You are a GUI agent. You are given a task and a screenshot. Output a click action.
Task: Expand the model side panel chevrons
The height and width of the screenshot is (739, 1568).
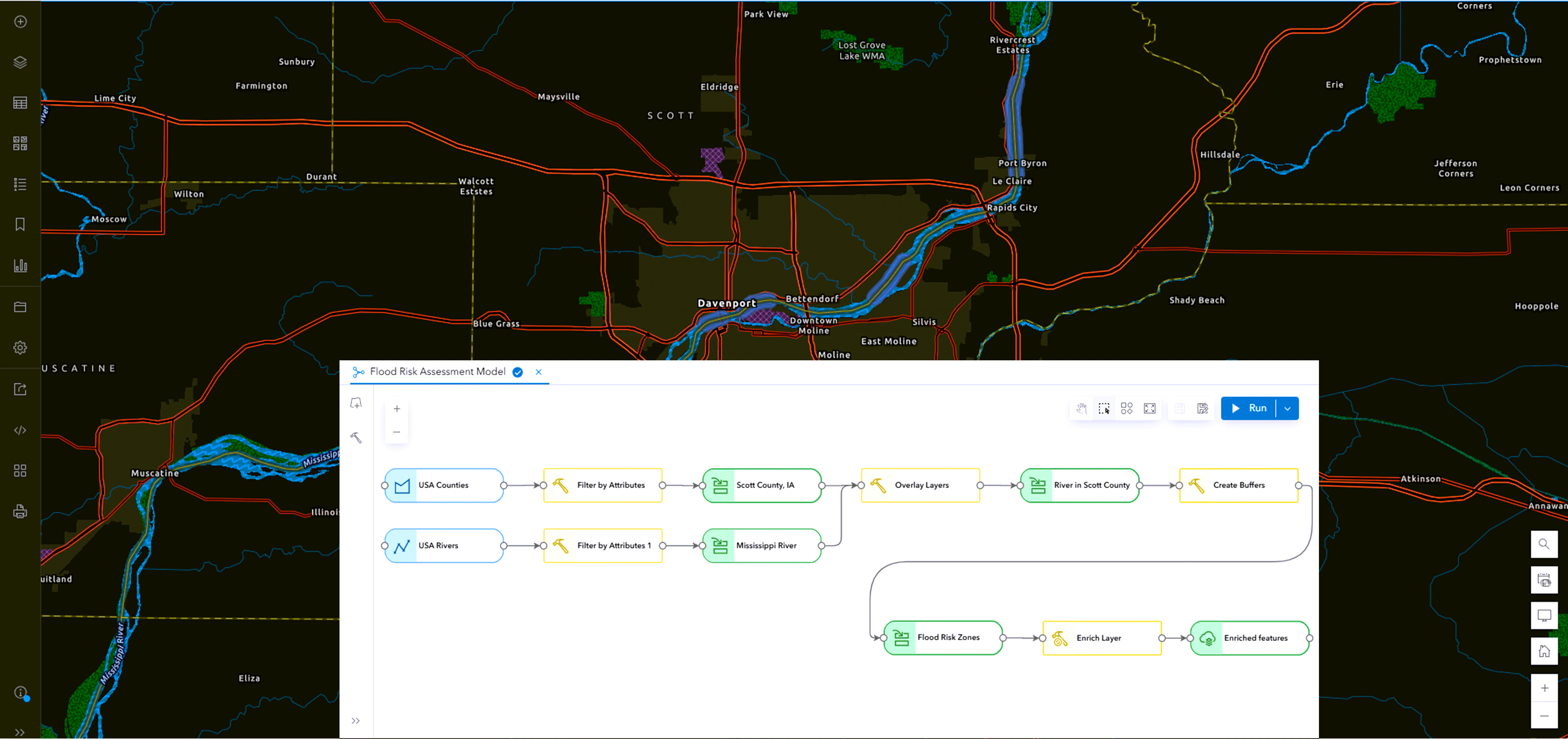(x=355, y=721)
